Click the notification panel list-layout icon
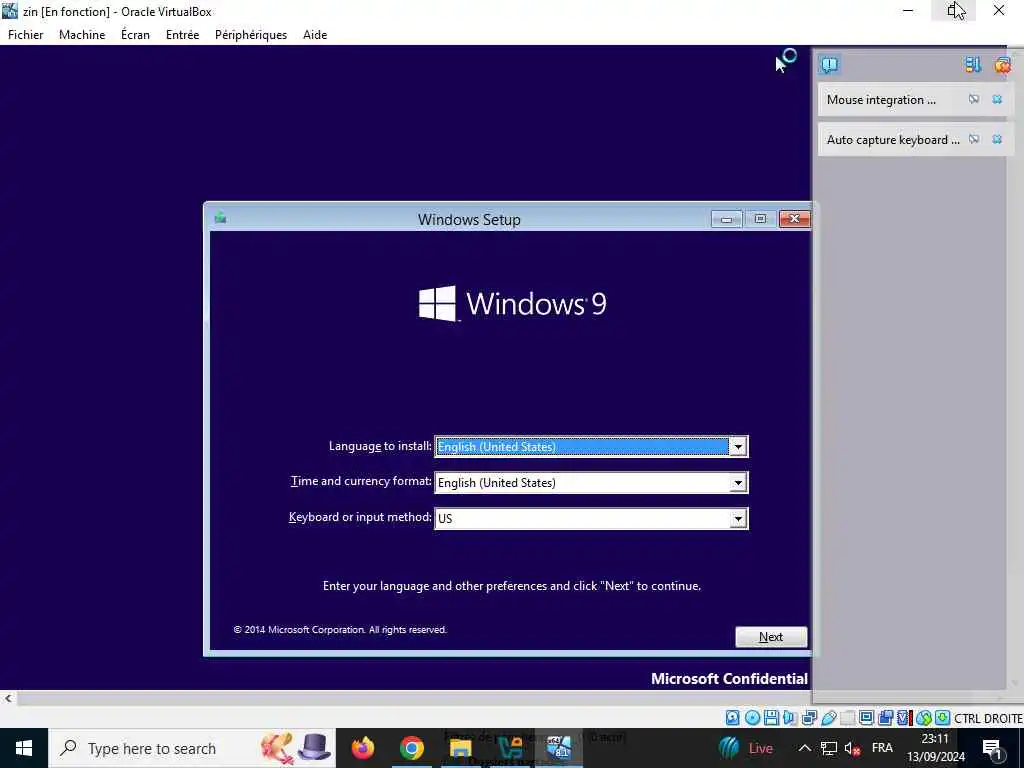This screenshot has width=1024, height=768. 973,65
